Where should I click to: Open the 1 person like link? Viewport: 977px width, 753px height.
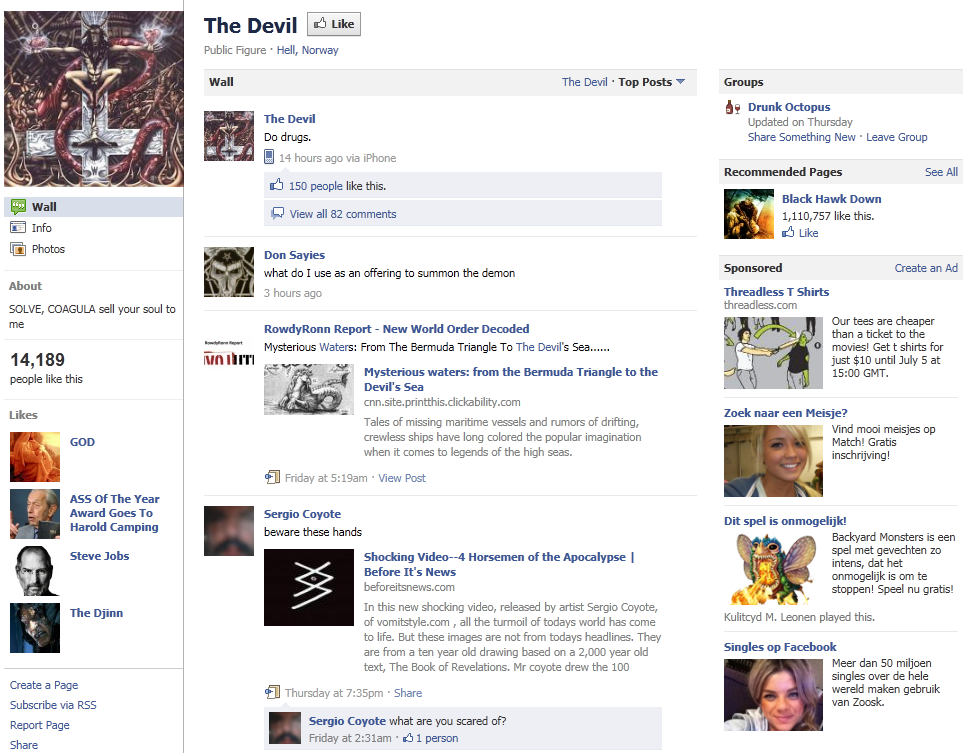click(x=437, y=738)
